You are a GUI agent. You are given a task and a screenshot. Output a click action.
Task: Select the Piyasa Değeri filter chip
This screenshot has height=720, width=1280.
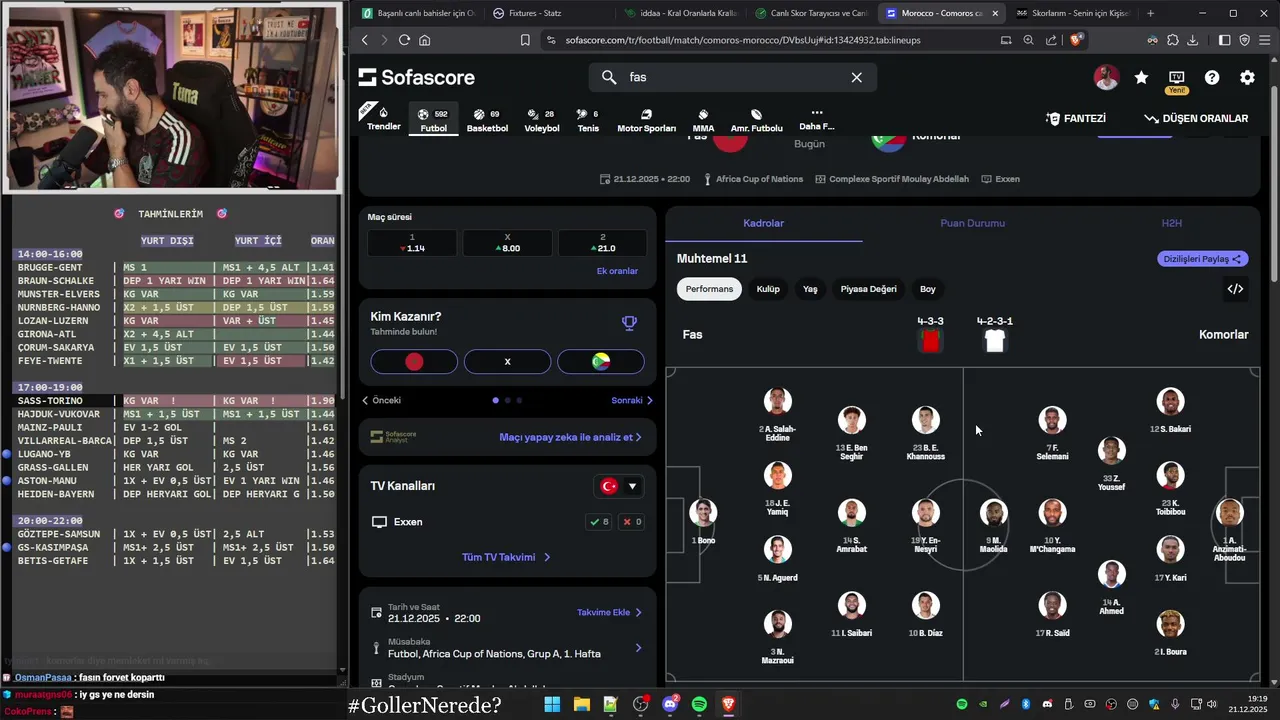click(x=868, y=289)
